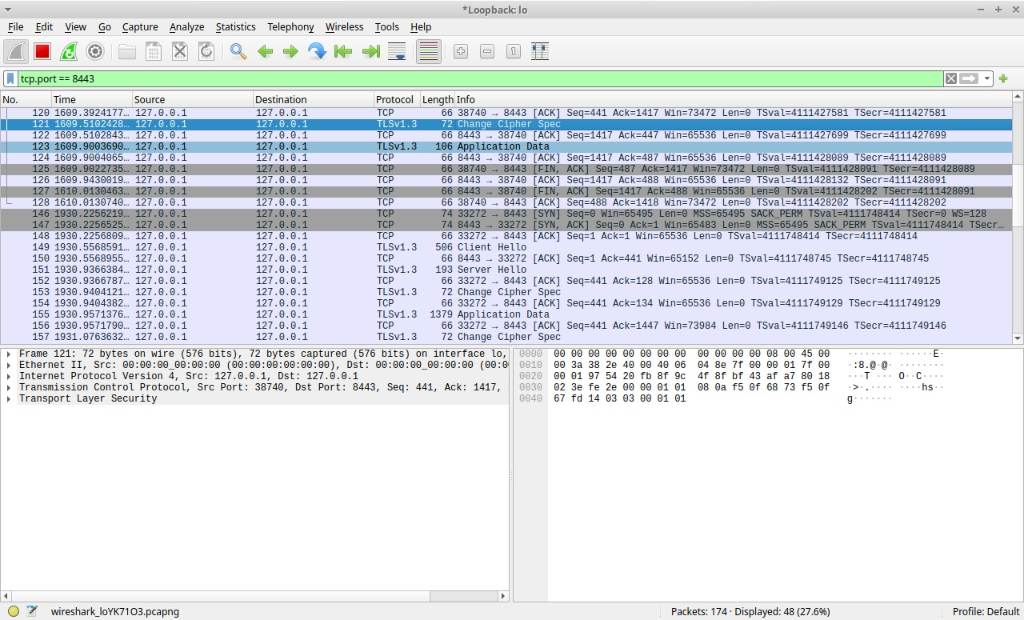Screen dimensions: 1024x620
Task: Go back in packet history
Action: point(264,52)
